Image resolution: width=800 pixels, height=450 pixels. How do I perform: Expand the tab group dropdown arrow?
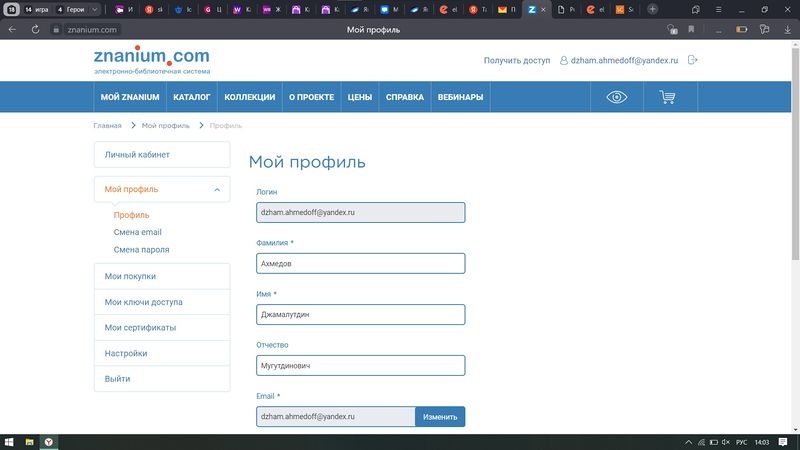click(95, 9)
